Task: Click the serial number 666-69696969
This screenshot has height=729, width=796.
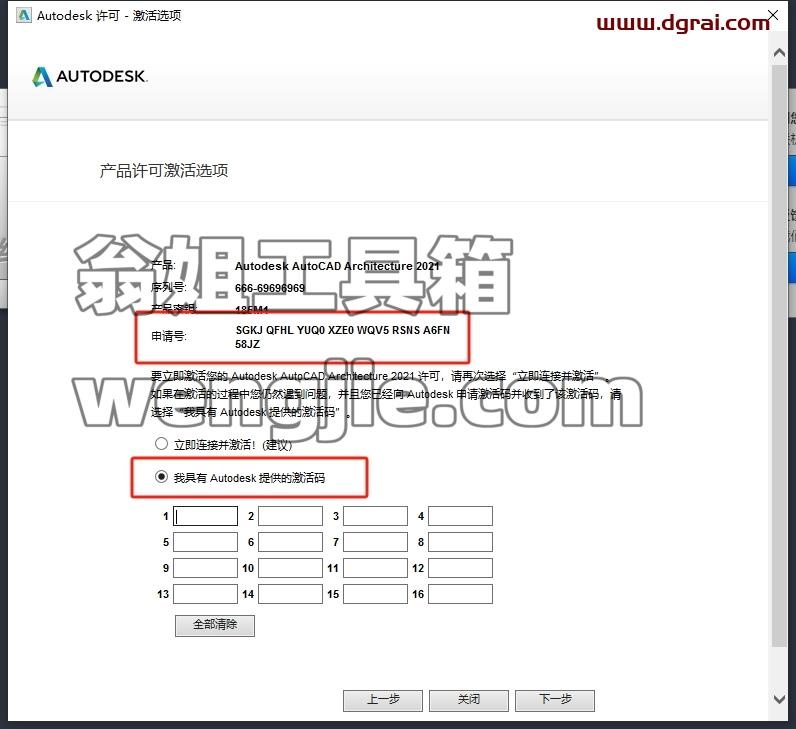Action: click(x=270, y=288)
